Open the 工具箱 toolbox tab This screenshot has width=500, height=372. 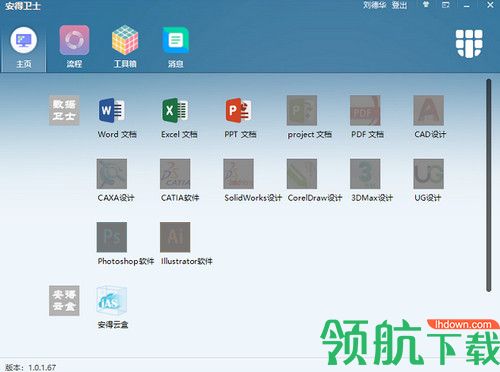(125, 48)
